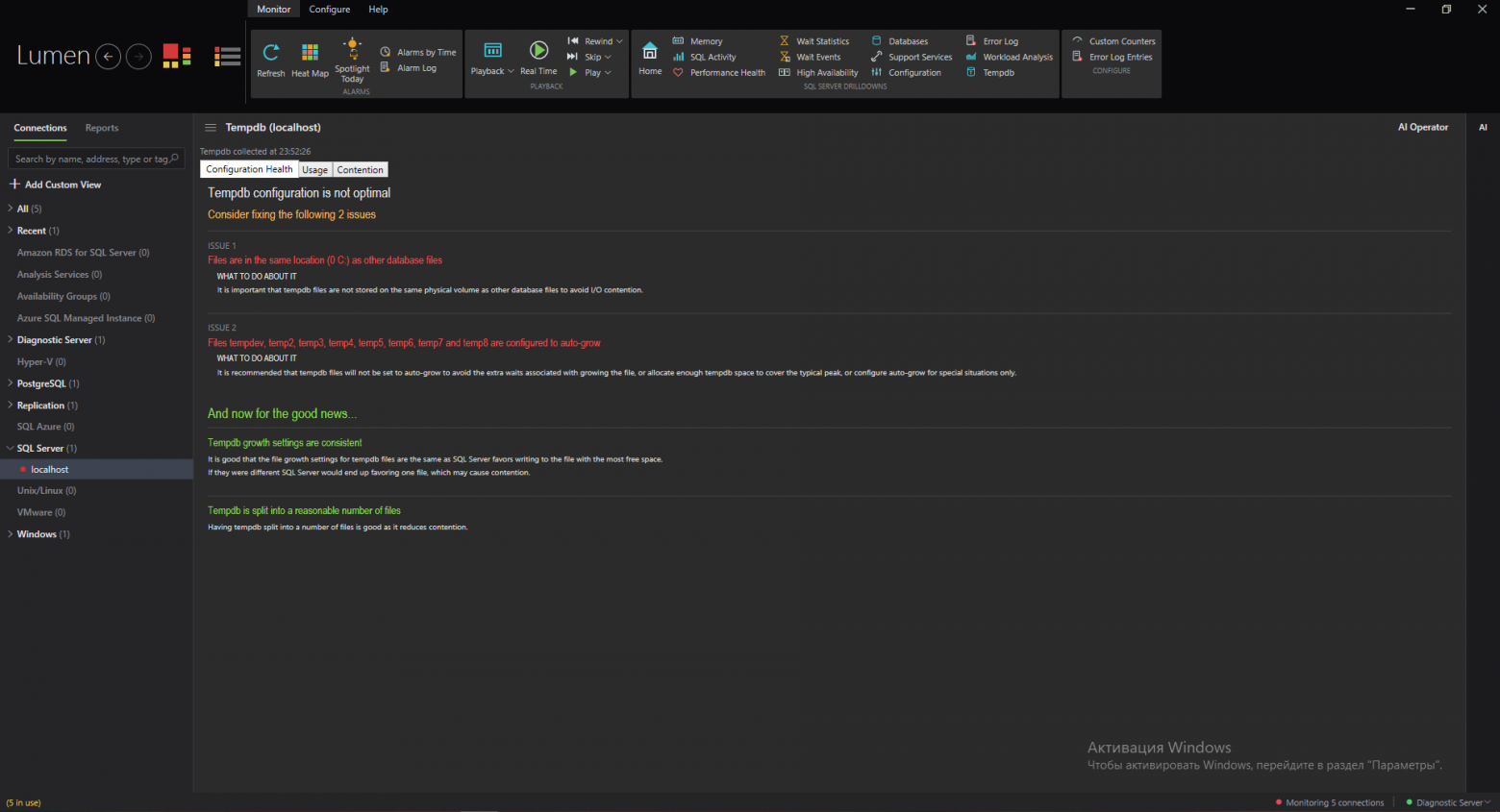Open Alarms by Time
The image size is (1500, 812).
(x=418, y=52)
